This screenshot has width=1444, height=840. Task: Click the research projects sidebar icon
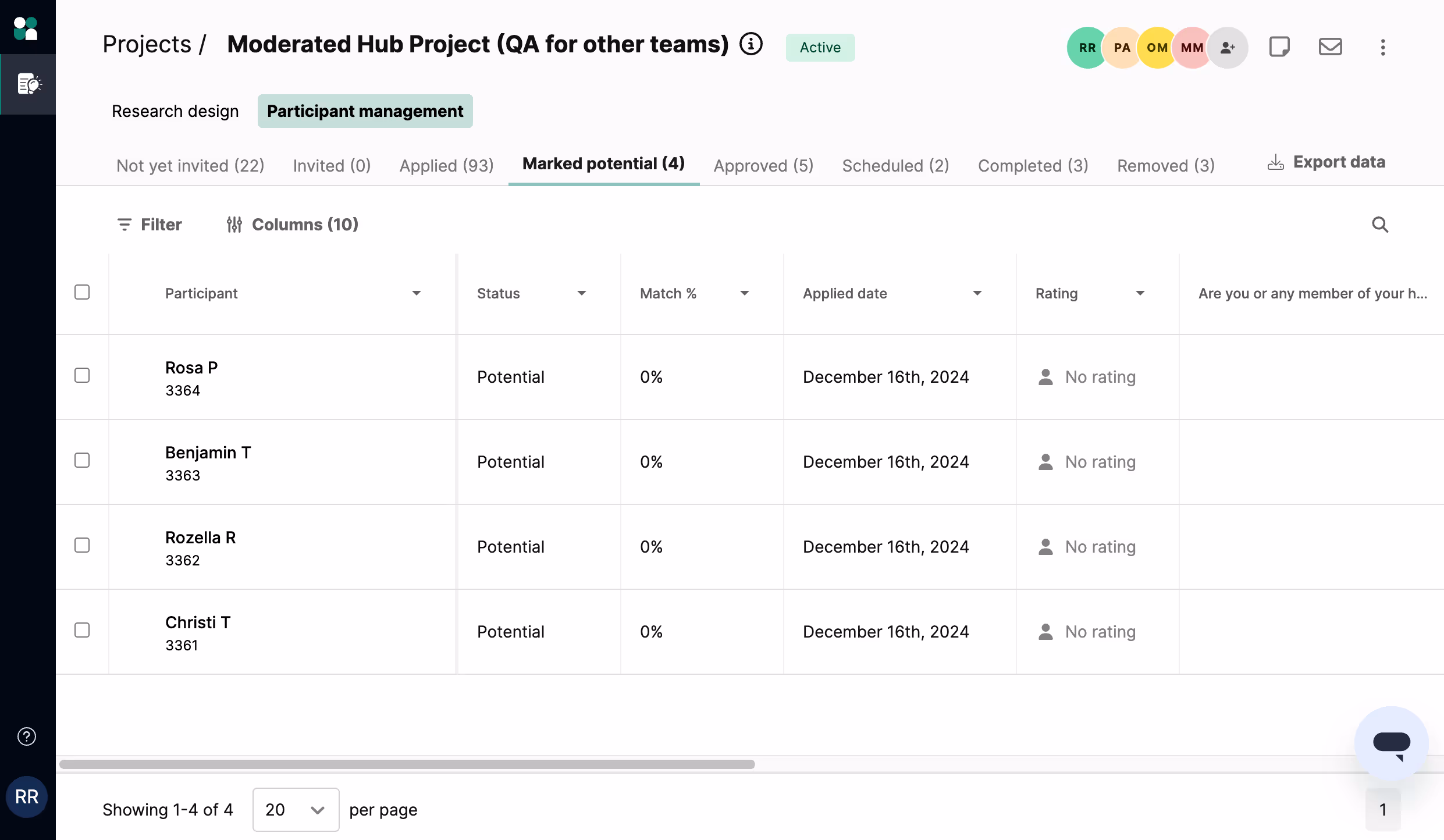pos(28,84)
